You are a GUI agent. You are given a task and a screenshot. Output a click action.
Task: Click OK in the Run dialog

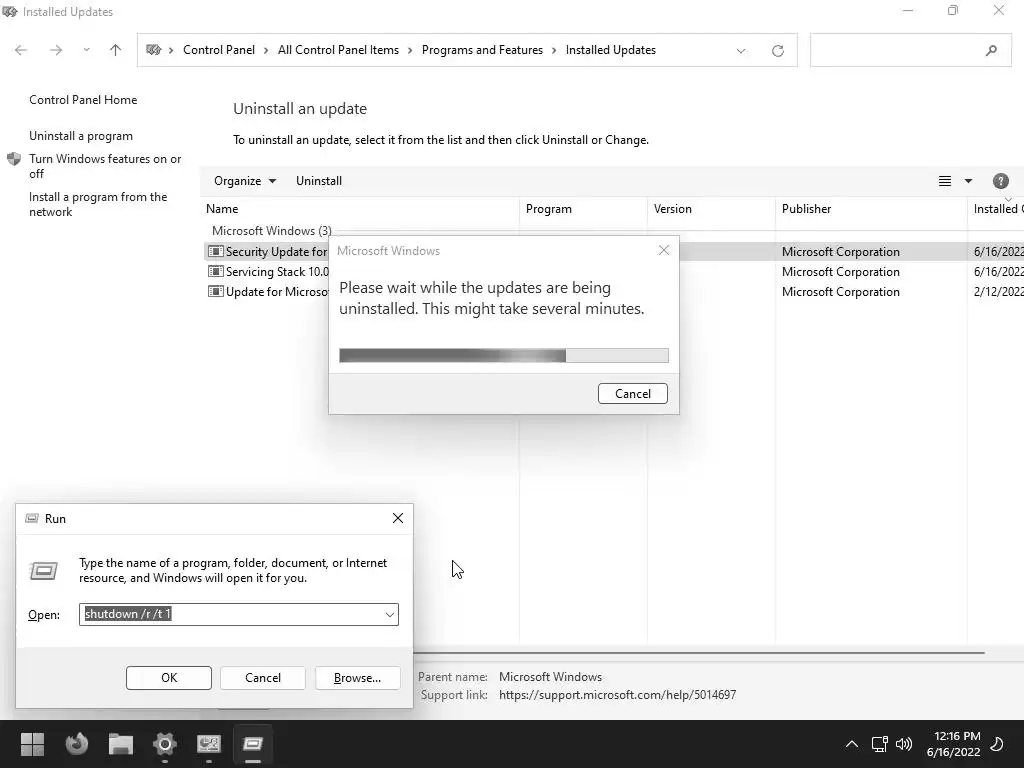[x=168, y=678]
